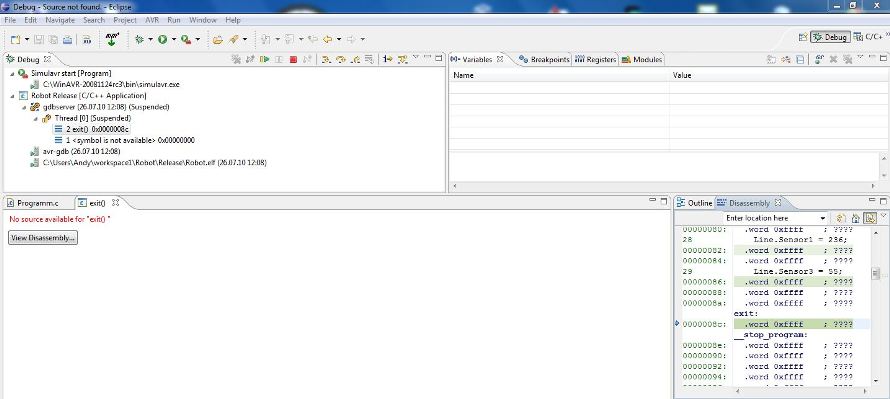Switch to the Programm.c editor tab
The width and height of the screenshot is (890, 399).
click(x=33, y=203)
